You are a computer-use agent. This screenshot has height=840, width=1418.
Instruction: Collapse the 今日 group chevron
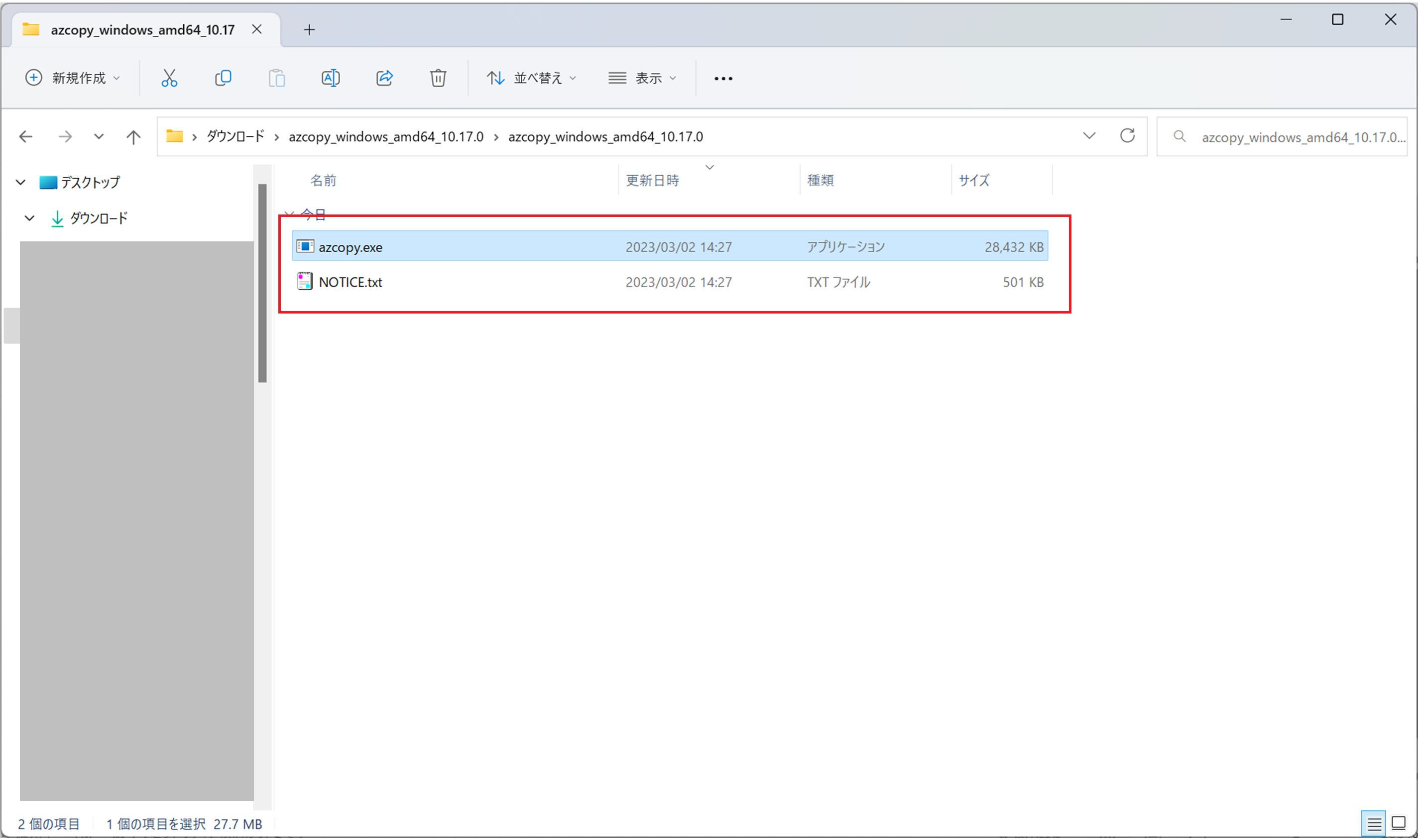(288, 214)
